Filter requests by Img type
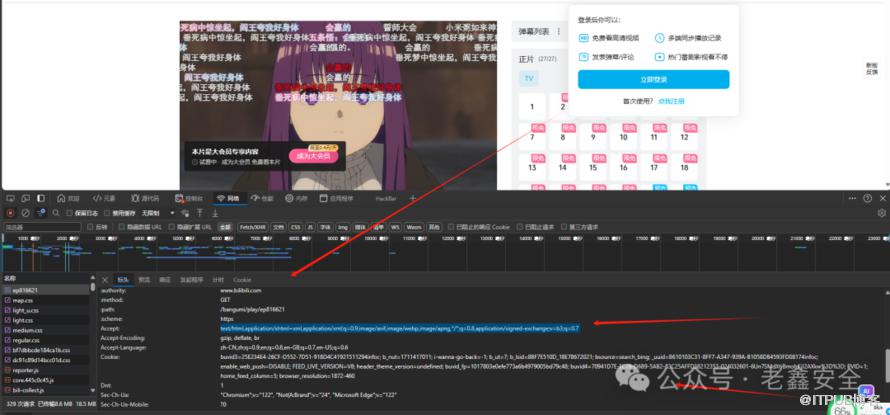890x415 pixels. point(342,227)
